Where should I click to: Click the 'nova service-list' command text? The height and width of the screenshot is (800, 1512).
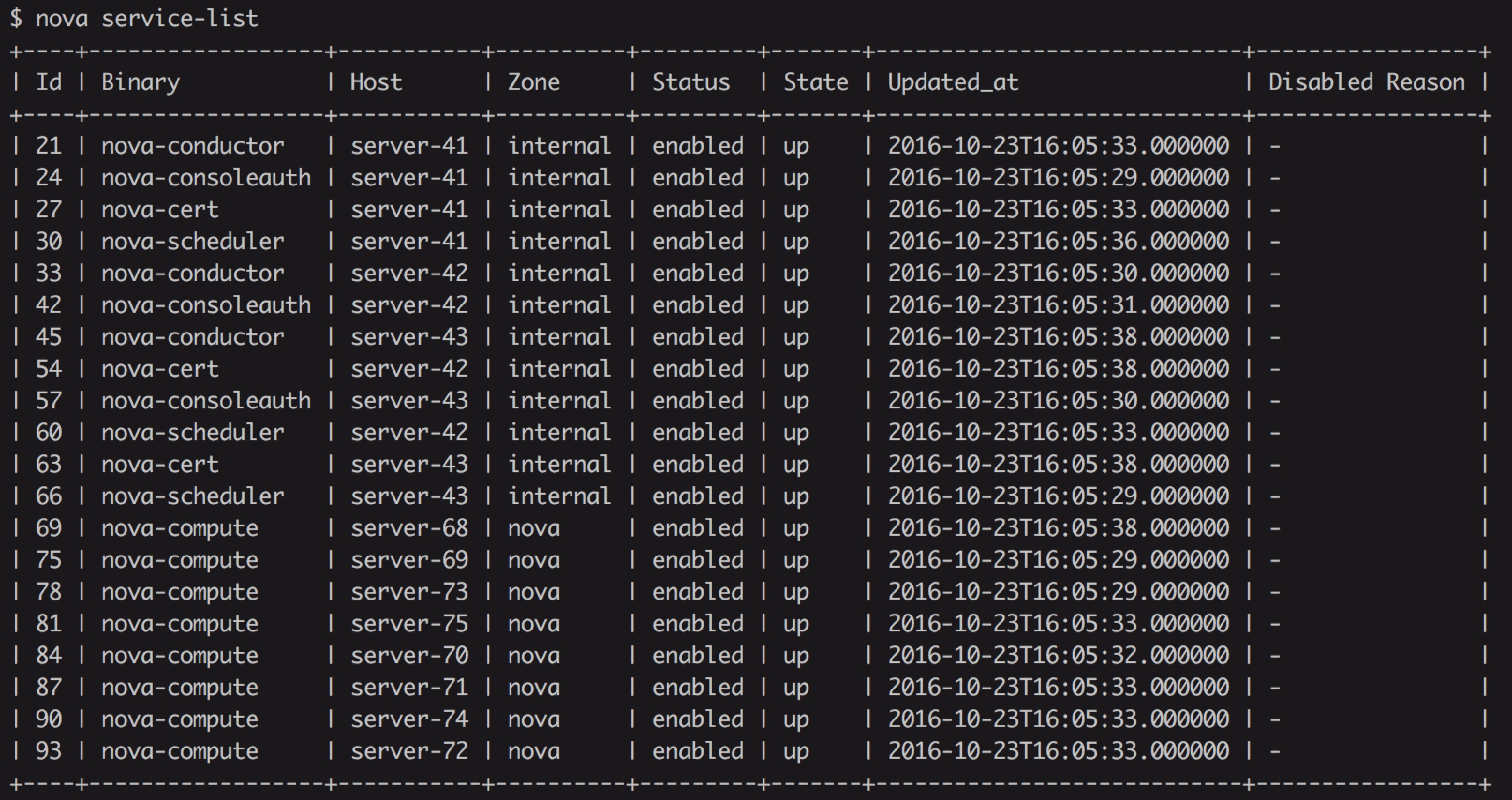tap(147, 19)
